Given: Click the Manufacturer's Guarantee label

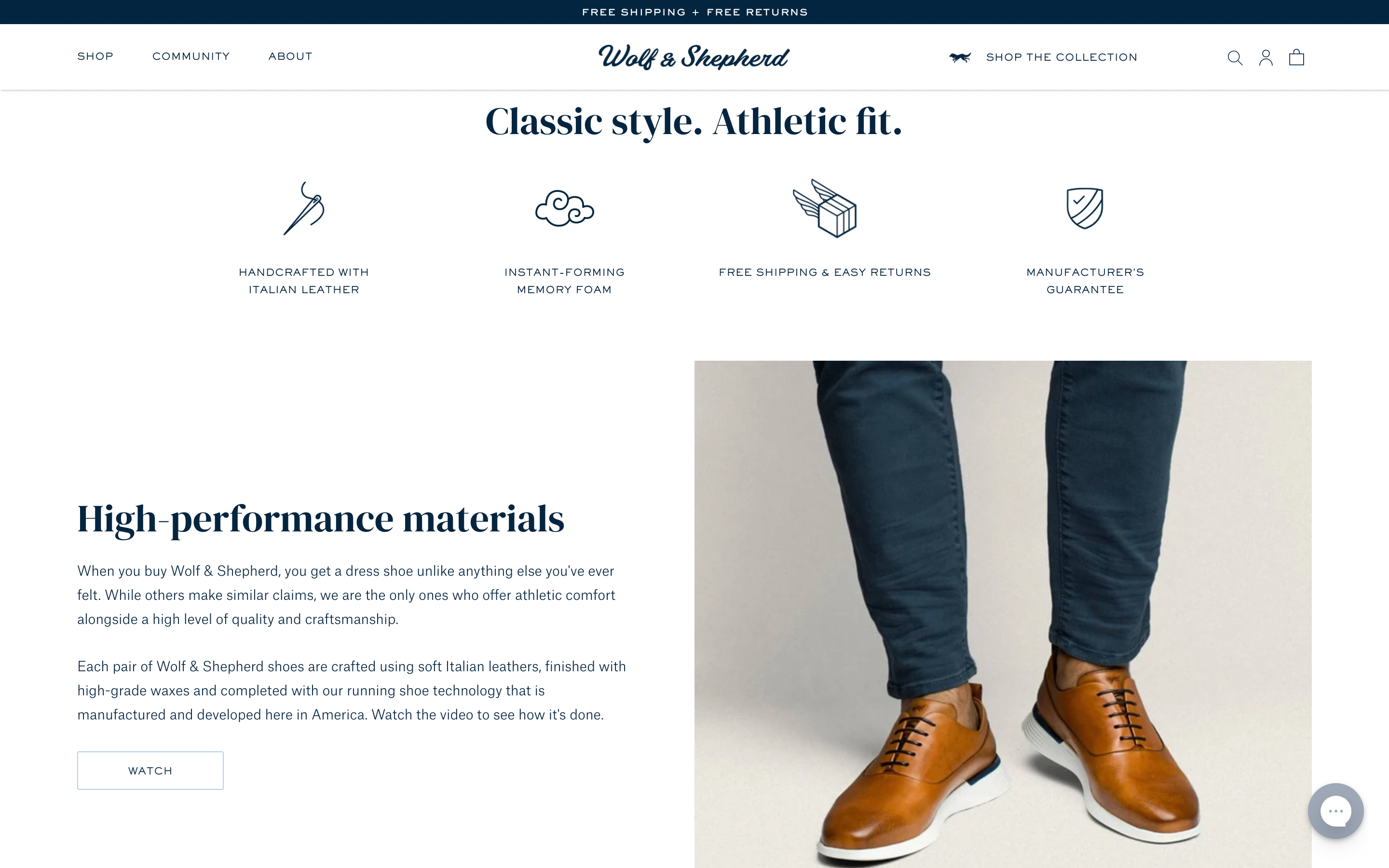Looking at the screenshot, I should click(1085, 281).
